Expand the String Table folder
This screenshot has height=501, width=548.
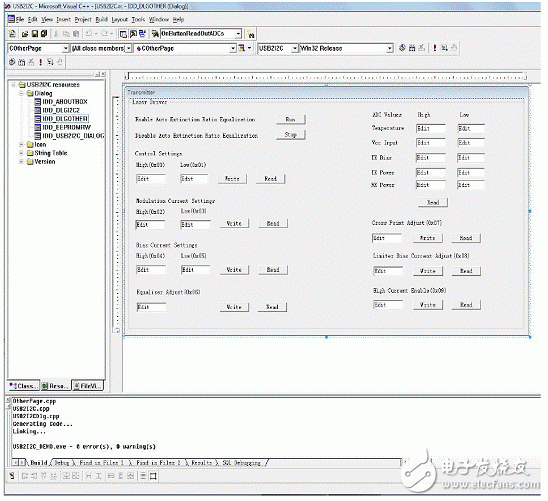pyautogui.click(x=21, y=153)
